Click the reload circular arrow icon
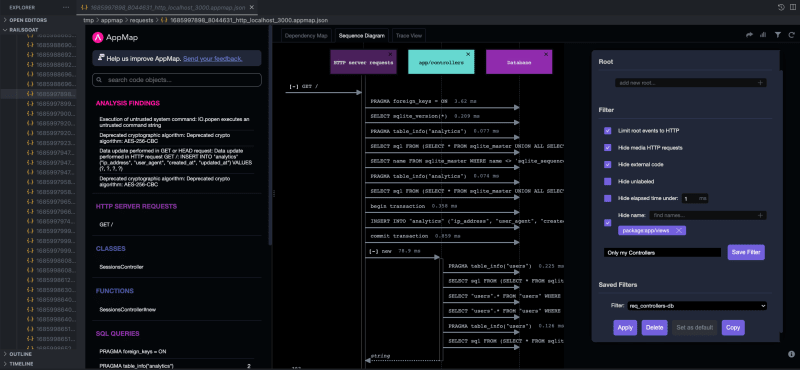800x370 pixels. (x=792, y=35)
